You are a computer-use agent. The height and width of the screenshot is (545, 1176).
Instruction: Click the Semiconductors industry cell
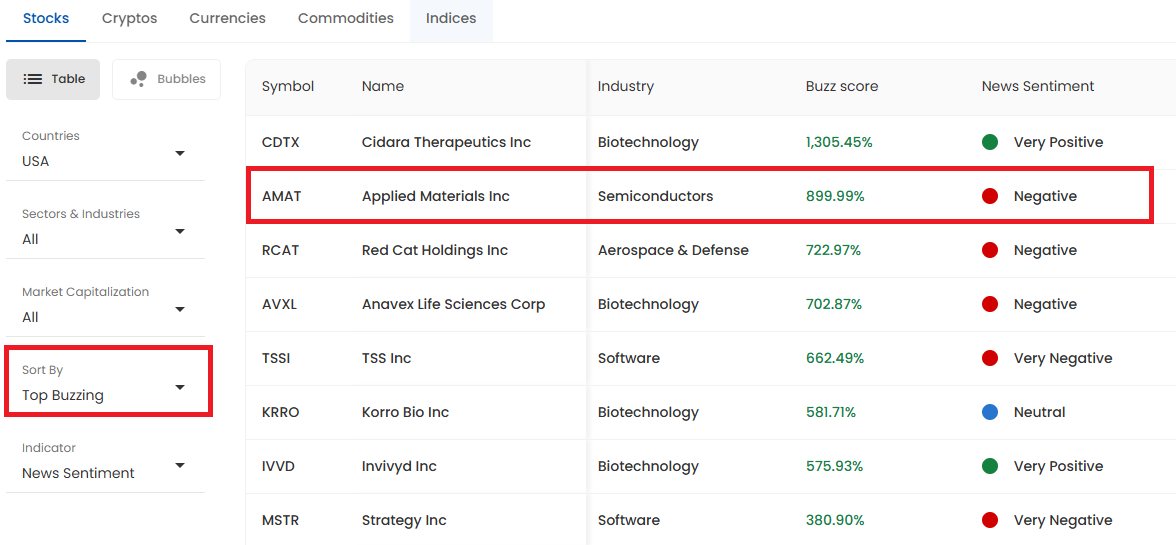pos(656,196)
